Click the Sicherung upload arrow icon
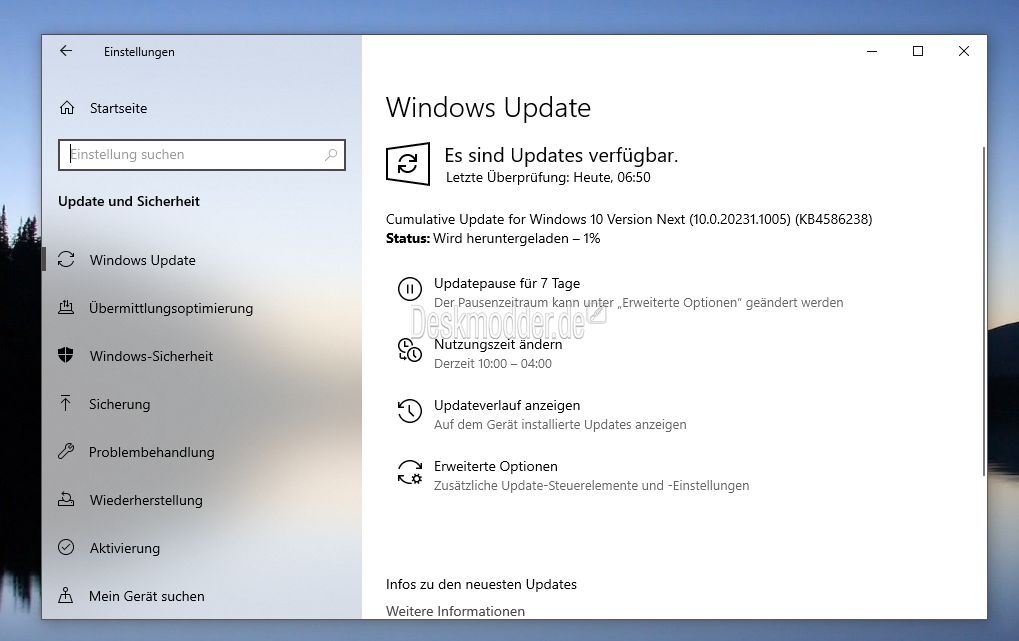The height and width of the screenshot is (641, 1019). (66, 403)
